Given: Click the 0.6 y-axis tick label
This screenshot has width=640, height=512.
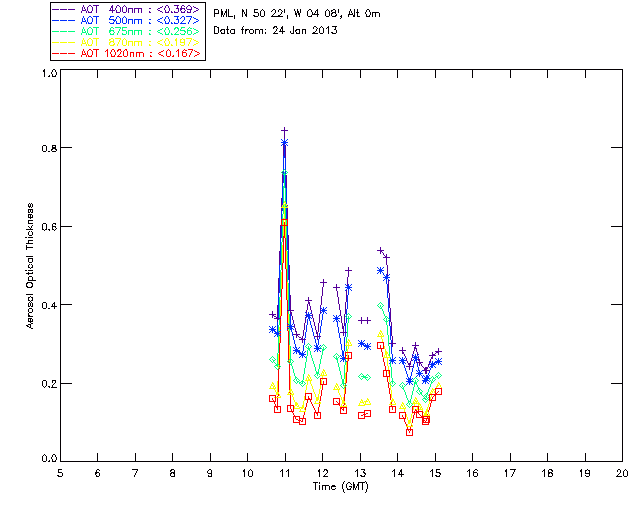Looking at the screenshot, I should coord(49,227).
